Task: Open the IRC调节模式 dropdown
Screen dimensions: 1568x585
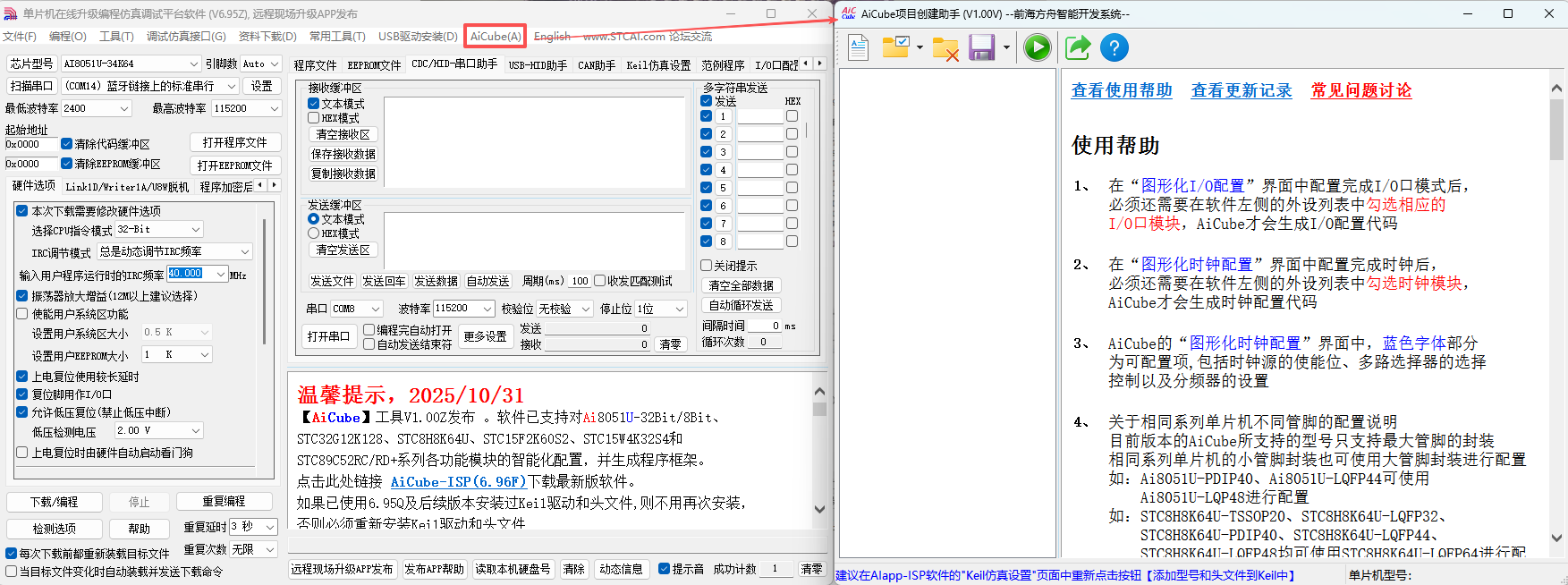Action: 245,252
